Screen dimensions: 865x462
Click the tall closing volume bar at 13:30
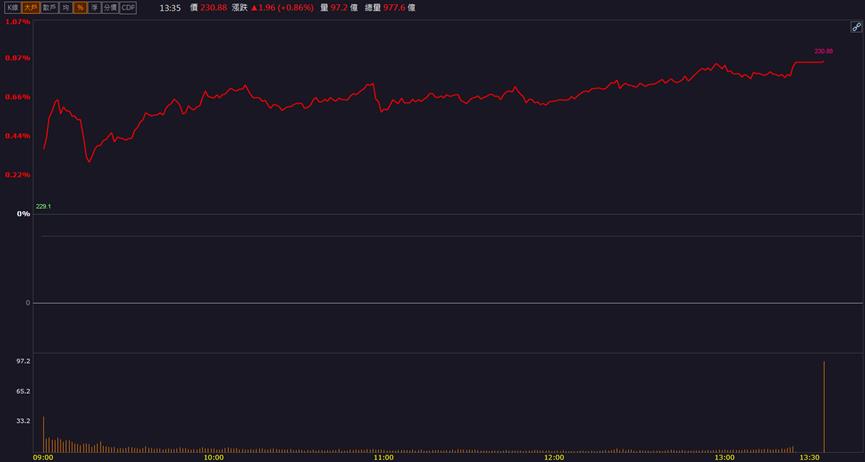pos(824,407)
